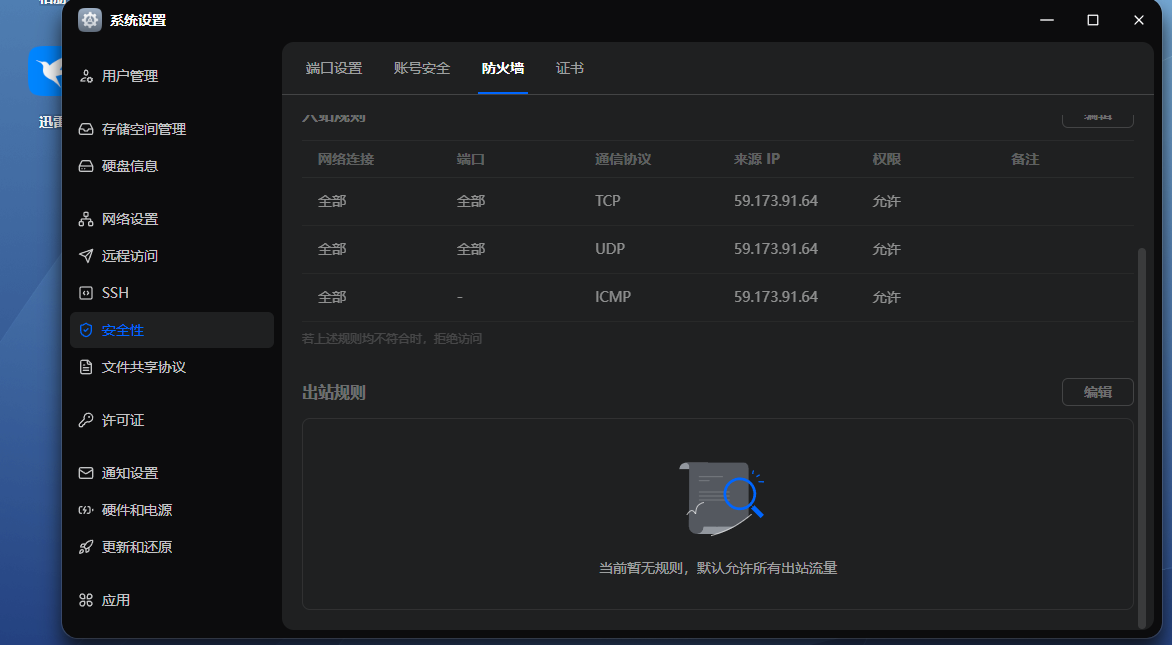Click the TCP protocol cell
The width and height of the screenshot is (1172, 645).
tap(608, 201)
